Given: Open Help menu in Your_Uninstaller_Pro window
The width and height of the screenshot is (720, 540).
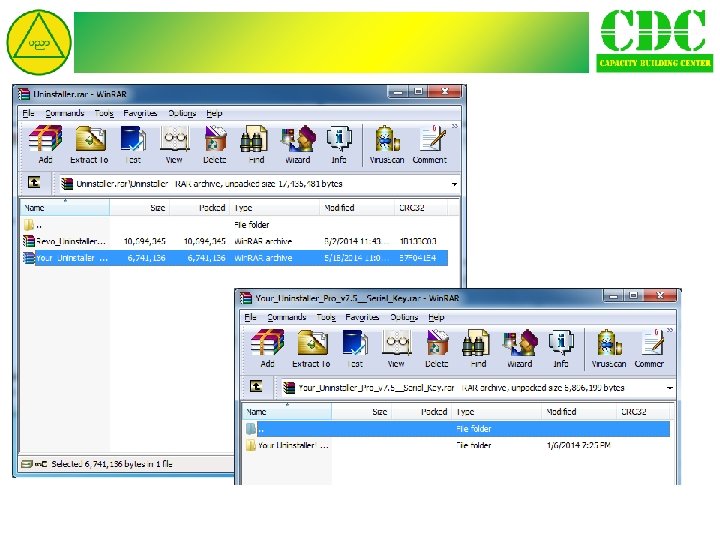Looking at the screenshot, I should [437, 317].
